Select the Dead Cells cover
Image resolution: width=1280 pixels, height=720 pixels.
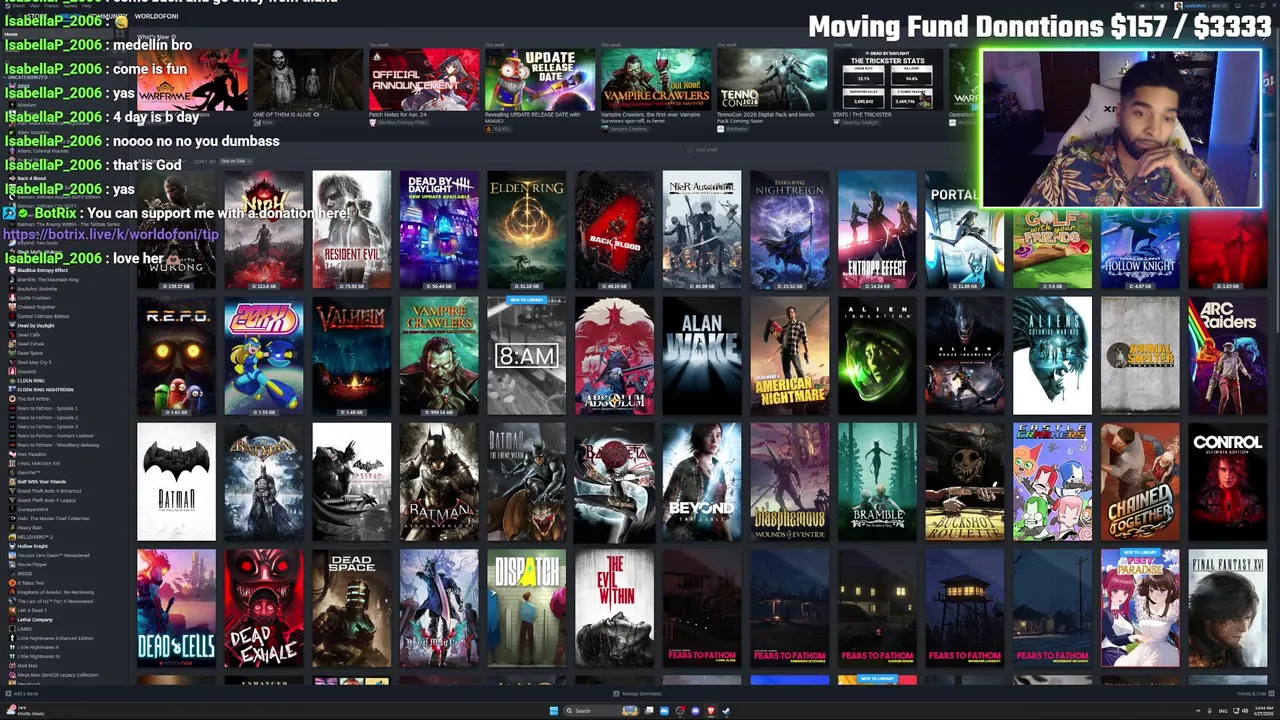pyautogui.click(x=177, y=608)
